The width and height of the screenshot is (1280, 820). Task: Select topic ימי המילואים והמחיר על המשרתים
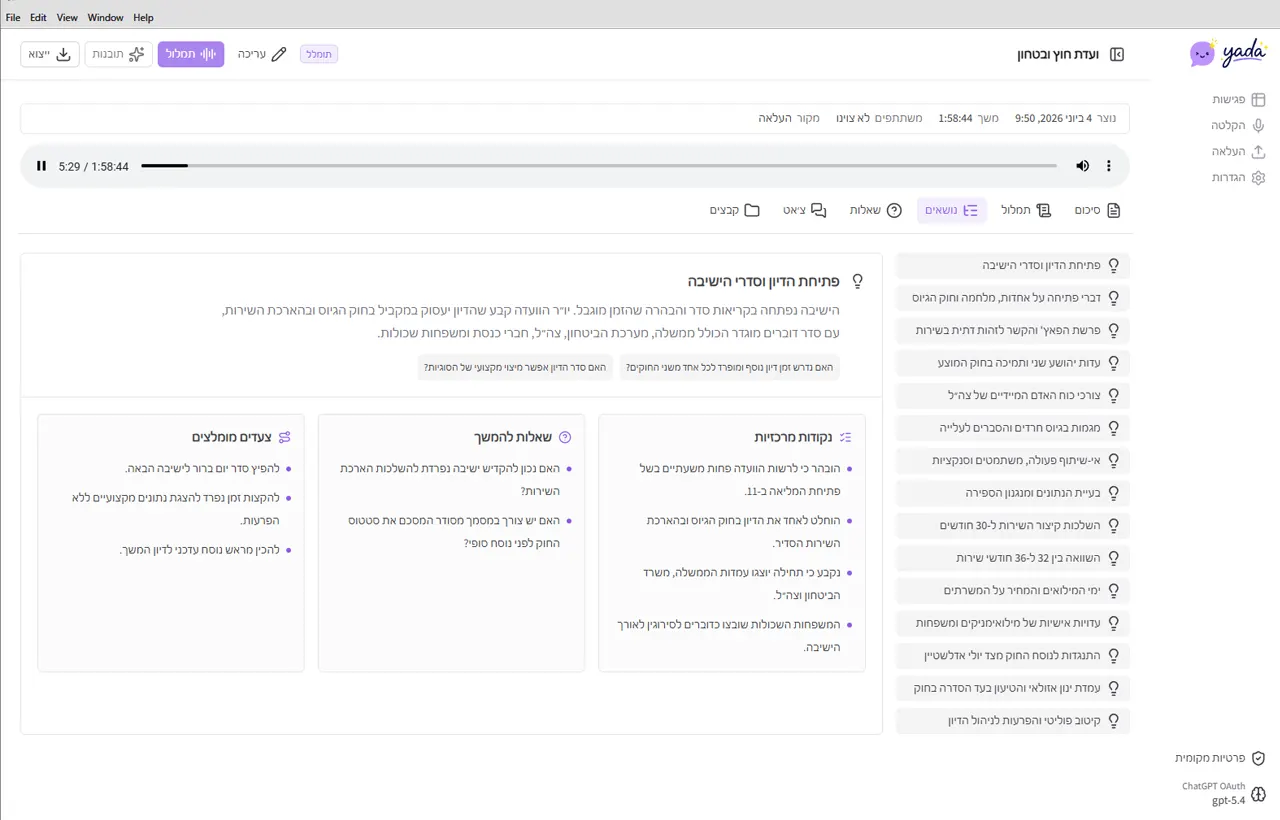[1013, 590]
